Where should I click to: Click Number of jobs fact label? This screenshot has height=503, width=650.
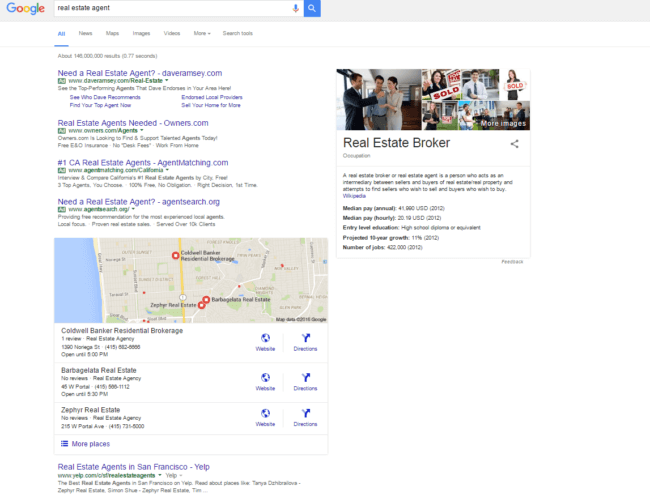(x=364, y=247)
